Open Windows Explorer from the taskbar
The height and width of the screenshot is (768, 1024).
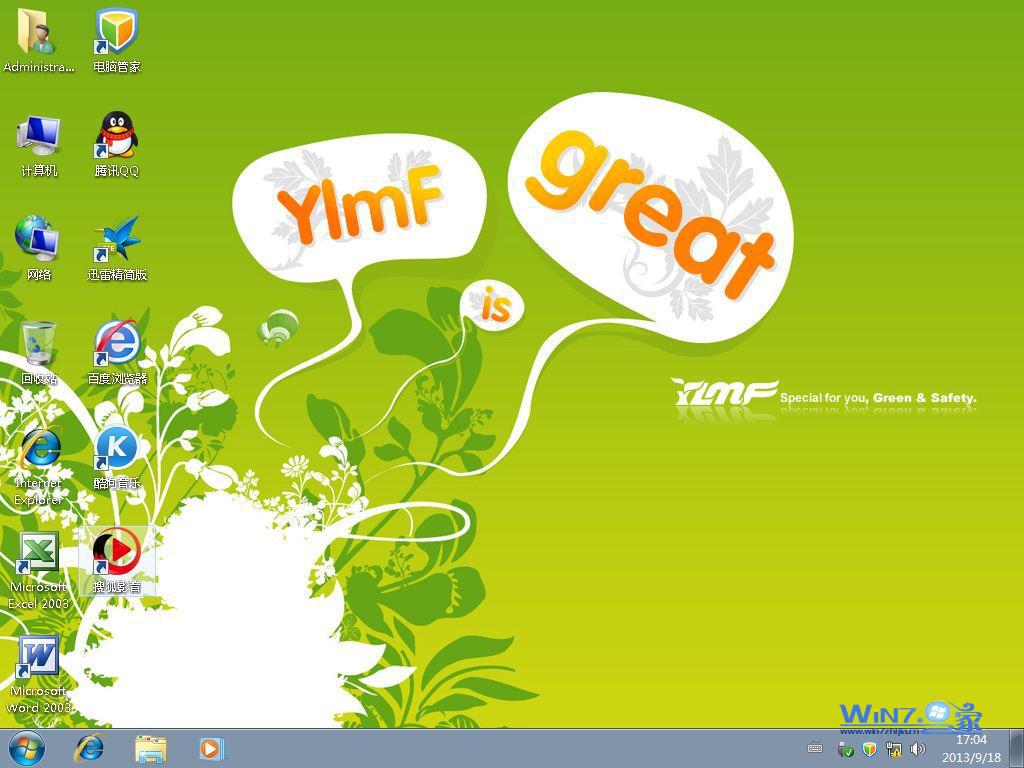pyautogui.click(x=150, y=750)
